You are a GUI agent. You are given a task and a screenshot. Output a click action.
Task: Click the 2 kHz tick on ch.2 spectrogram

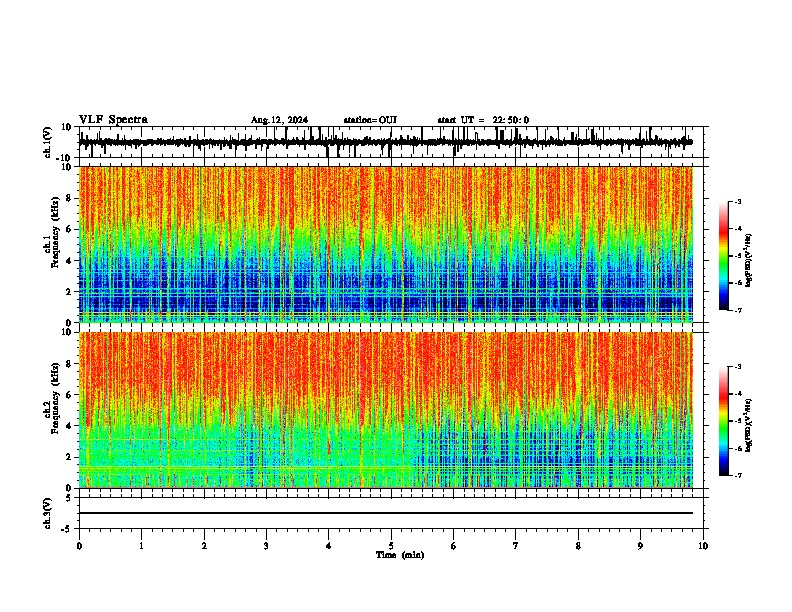(68, 457)
